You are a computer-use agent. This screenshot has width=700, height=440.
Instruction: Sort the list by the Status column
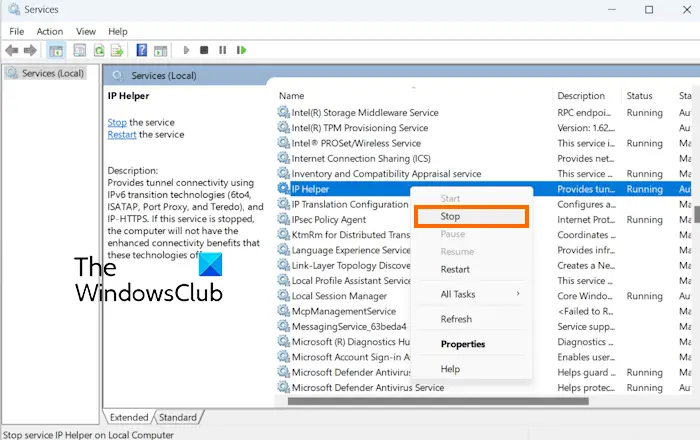click(x=639, y=95)
